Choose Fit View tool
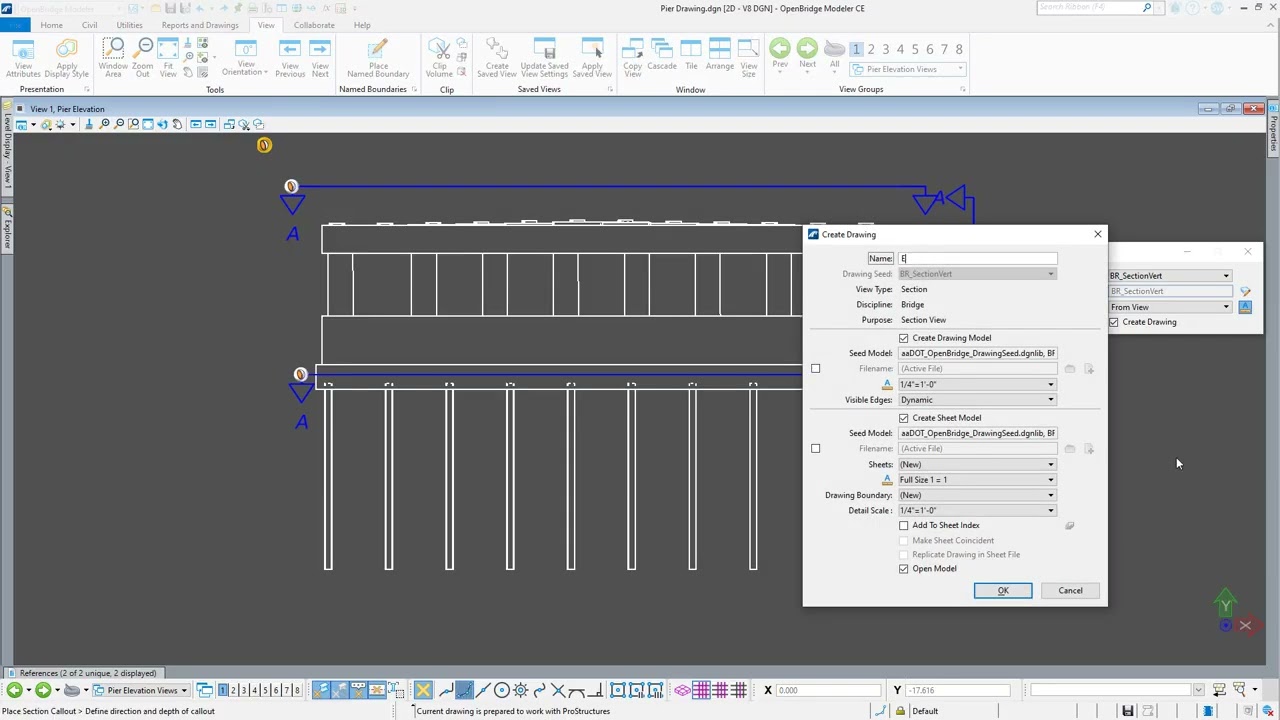Image resolution: width=1280 pixels, height=720 pixels. pos(168,58)
